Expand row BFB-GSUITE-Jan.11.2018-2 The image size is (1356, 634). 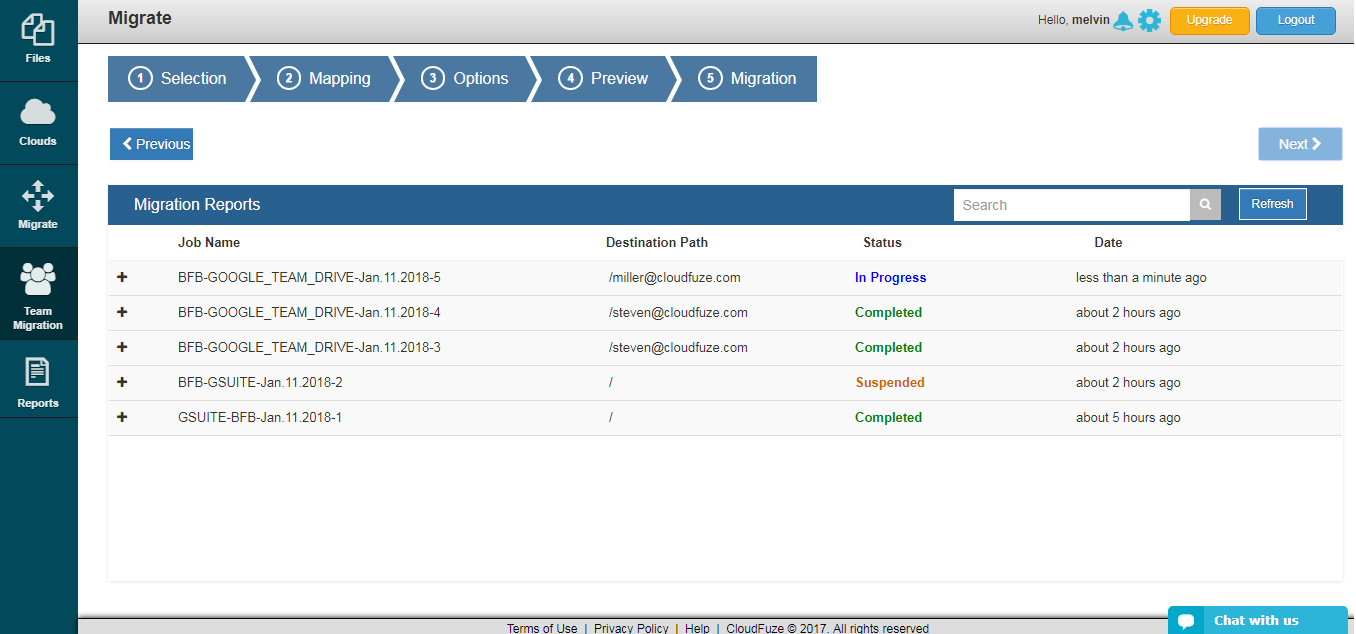(x=122, y=382)
